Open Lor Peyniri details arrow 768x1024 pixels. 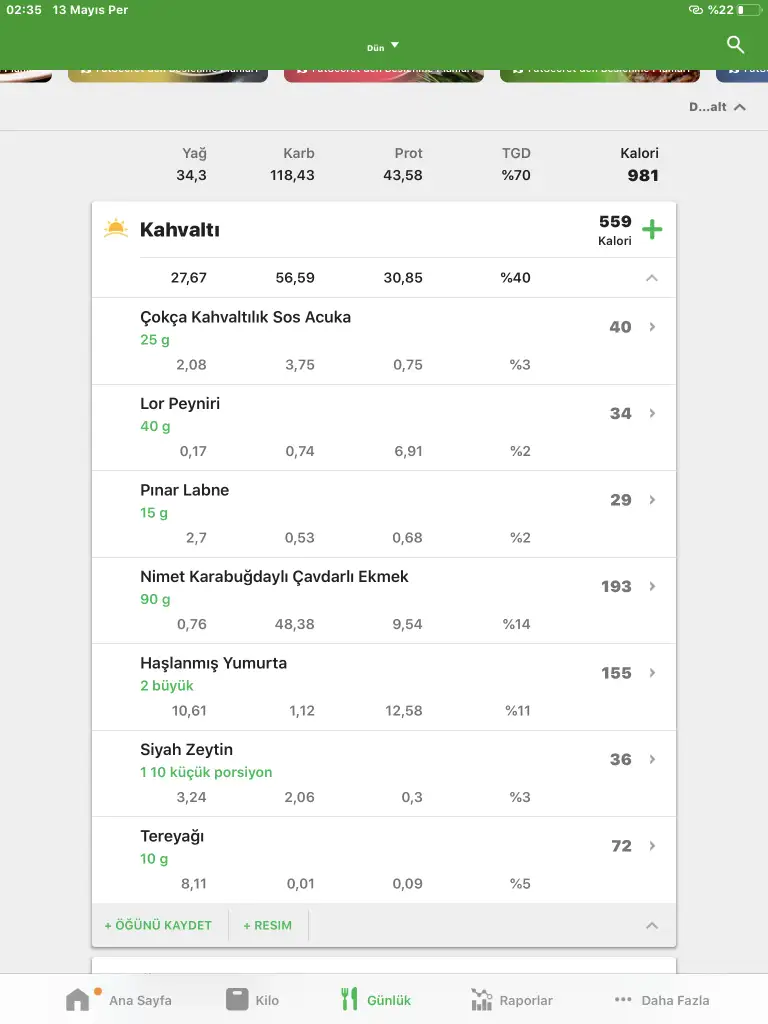click(652, 413)
